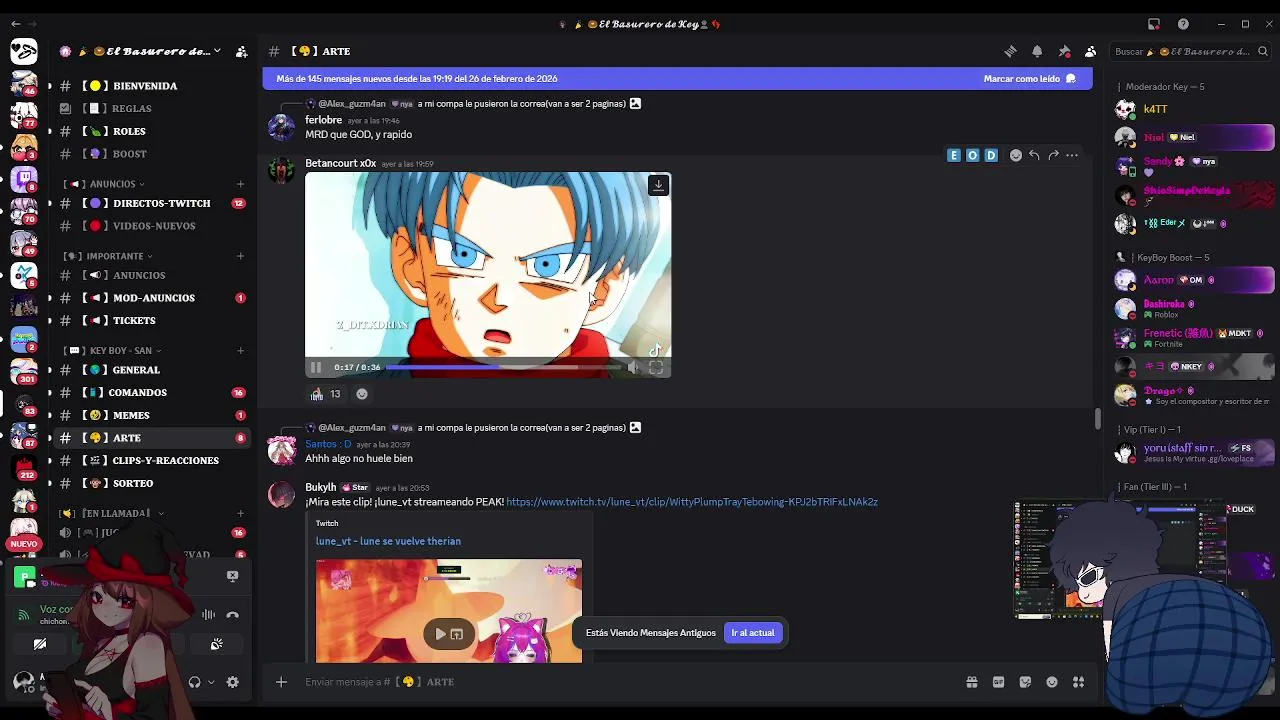
Task: Seek in the video progress bar
Action: (x=503, y=367)
